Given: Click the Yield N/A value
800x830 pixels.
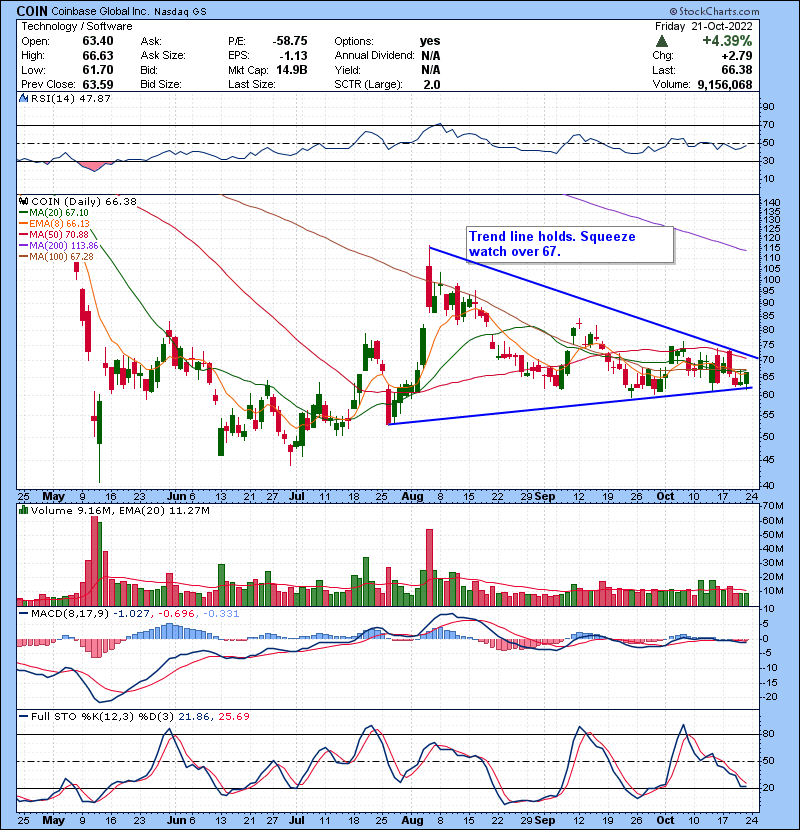Looking at the screenshot, I should pyautogui.click(x=430, y=69).
